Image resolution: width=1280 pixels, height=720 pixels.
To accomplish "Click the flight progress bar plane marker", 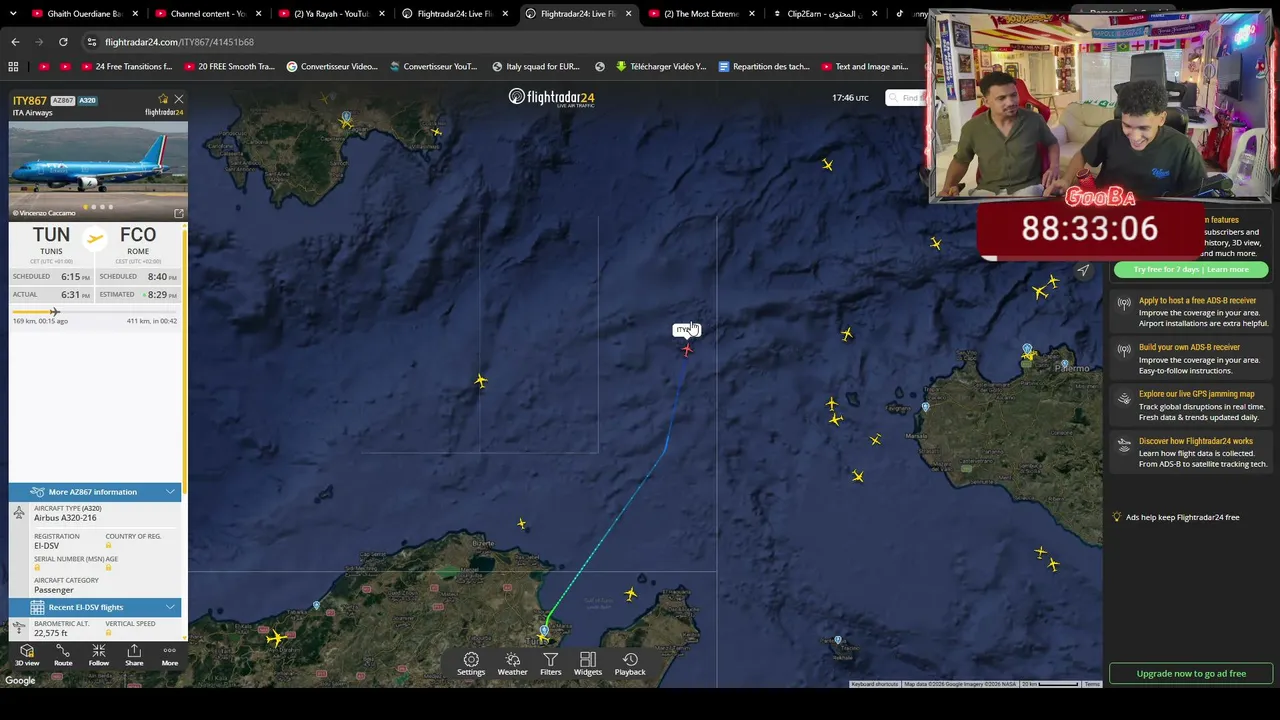I will click(55, 312).
